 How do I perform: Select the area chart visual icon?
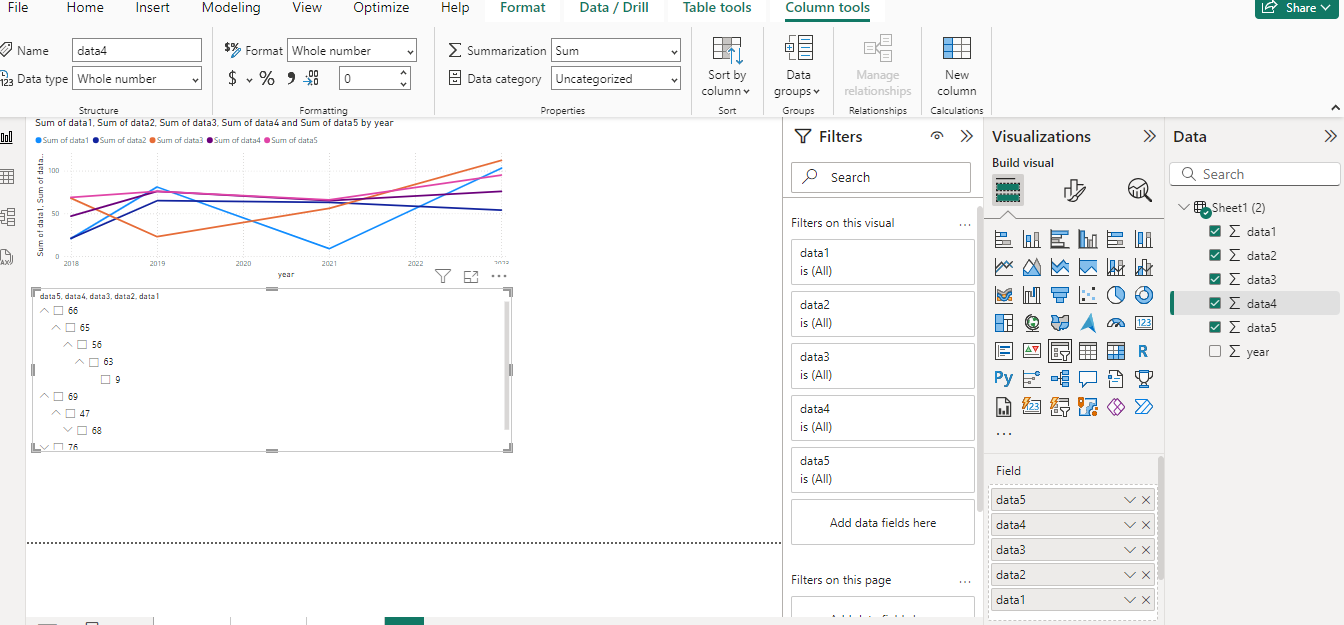pyautogui.click(x=1032, y=267)
